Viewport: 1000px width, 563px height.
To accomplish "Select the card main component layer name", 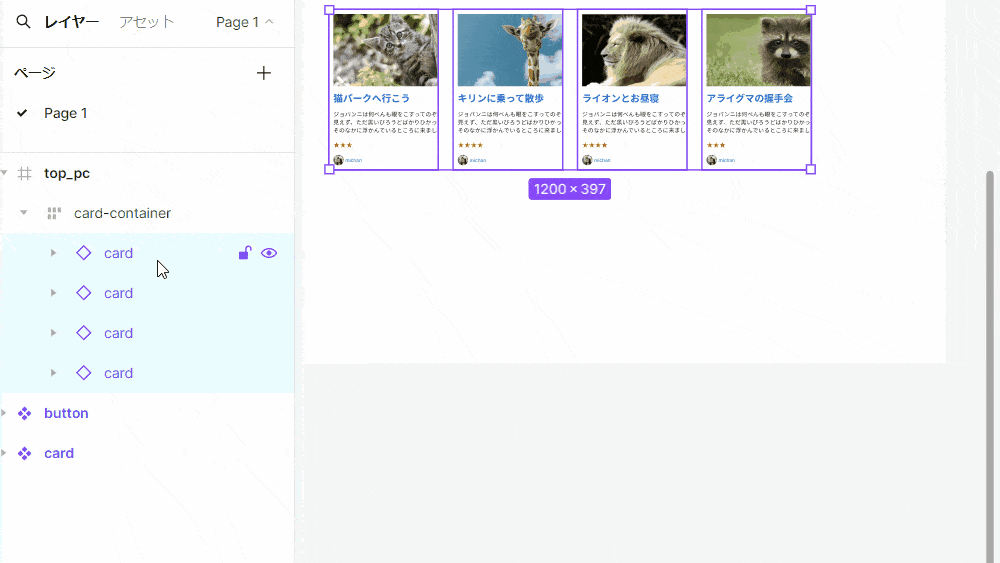I will pyautogui.click(x=59, y=453).
